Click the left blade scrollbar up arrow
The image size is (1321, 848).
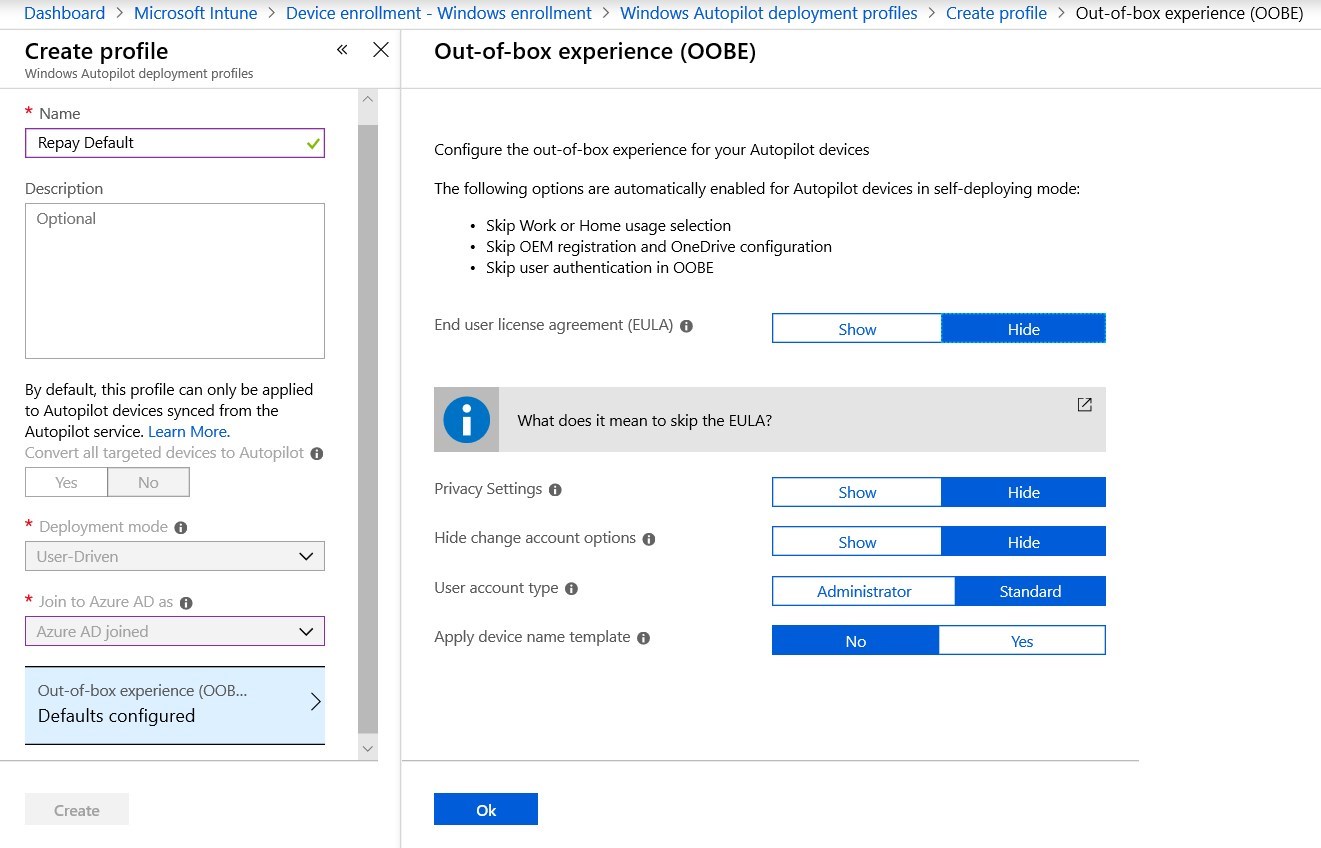[x=368, y=99]
